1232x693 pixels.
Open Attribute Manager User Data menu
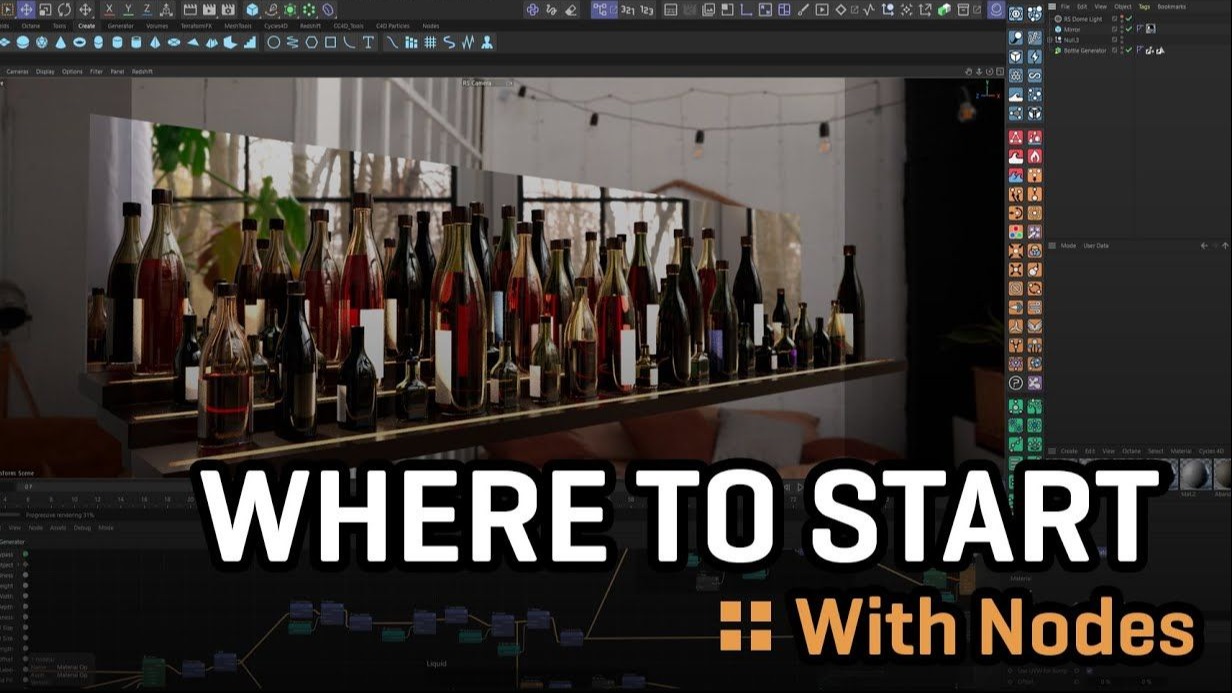(1096, 246)
